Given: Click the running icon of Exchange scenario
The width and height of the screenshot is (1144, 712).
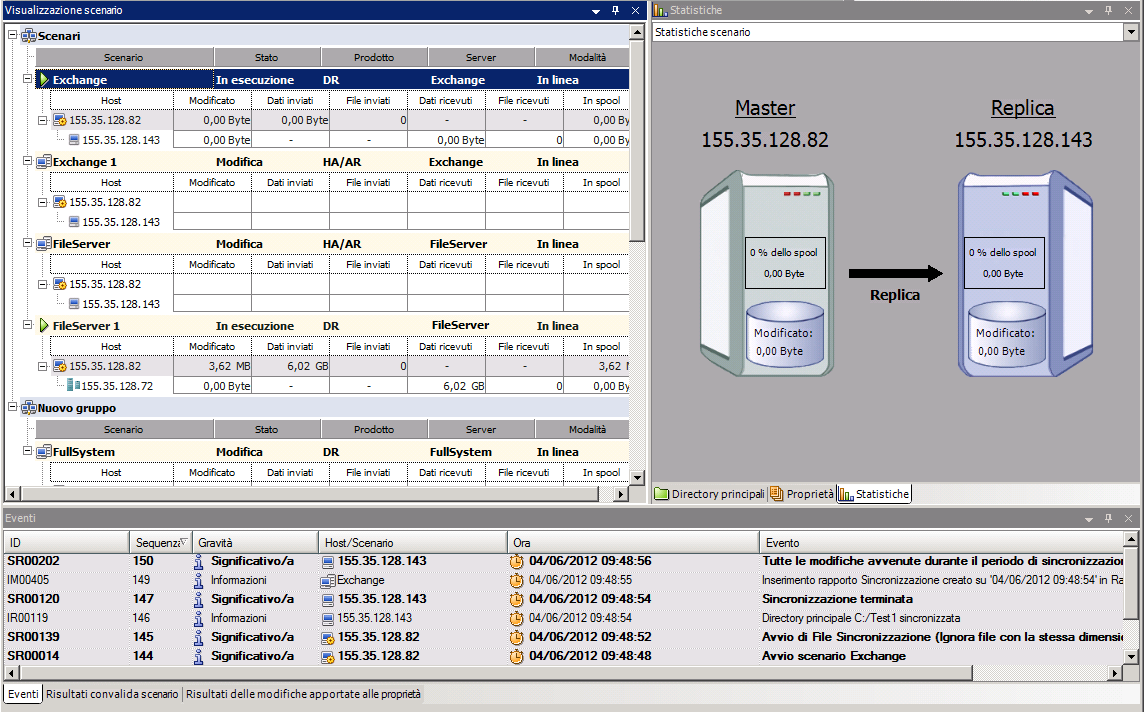Looking at the screenshot, I should (x=44, y=80).
